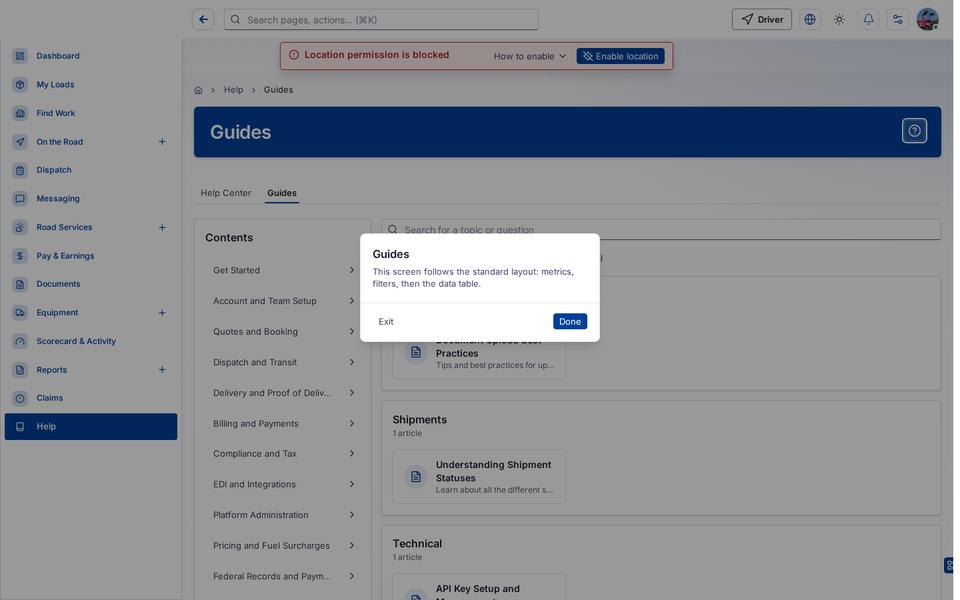Click Done in the Guides popup
The width and height of the screenshot is (960, 600).
[569, 321]
